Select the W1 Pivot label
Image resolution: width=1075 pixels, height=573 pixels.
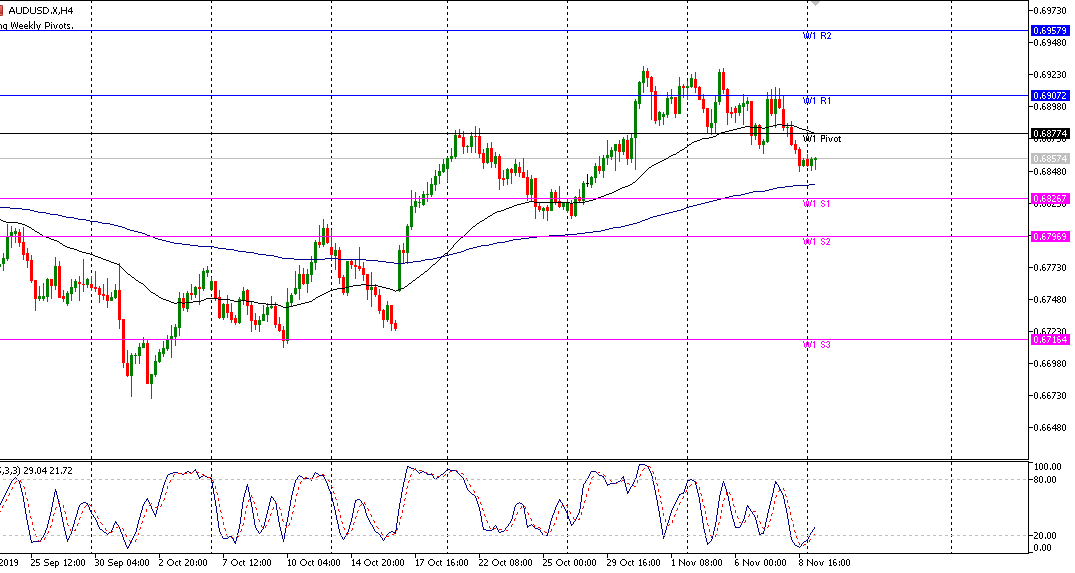[822, 138]
